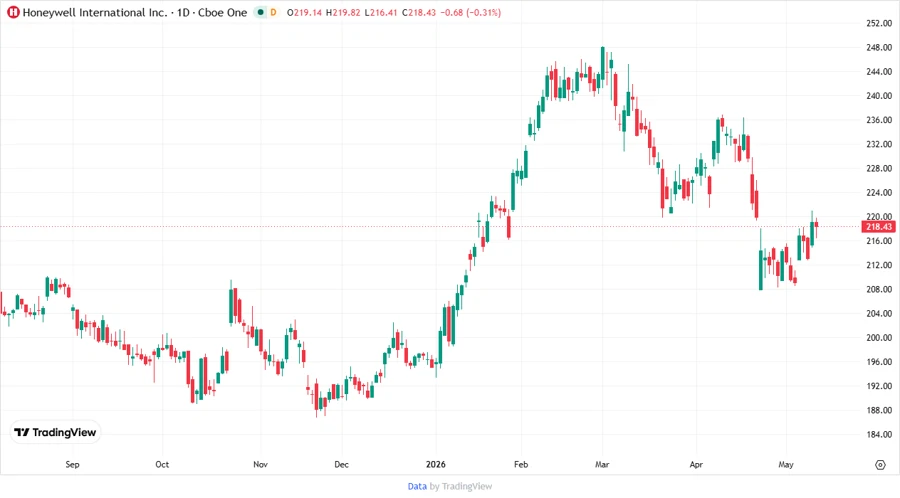The width and height of the screenshot is (900, 498).
Task: Click the change value −0.68 (−0.31%)
Action: point(471,12)
